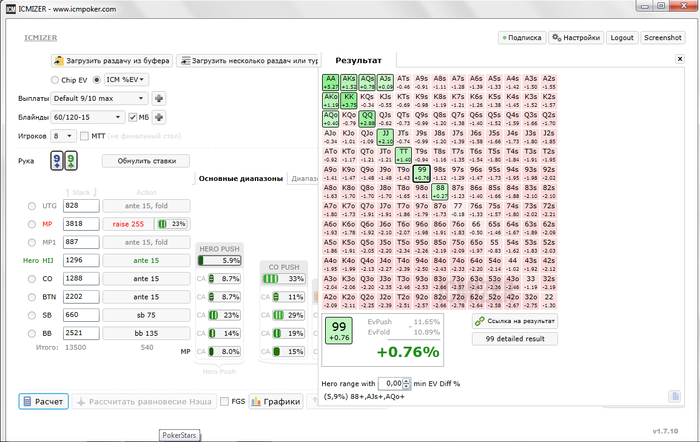700x442 pixels.
Task: Click Обнулить ставки to reset bets
Action: (146, 161)
